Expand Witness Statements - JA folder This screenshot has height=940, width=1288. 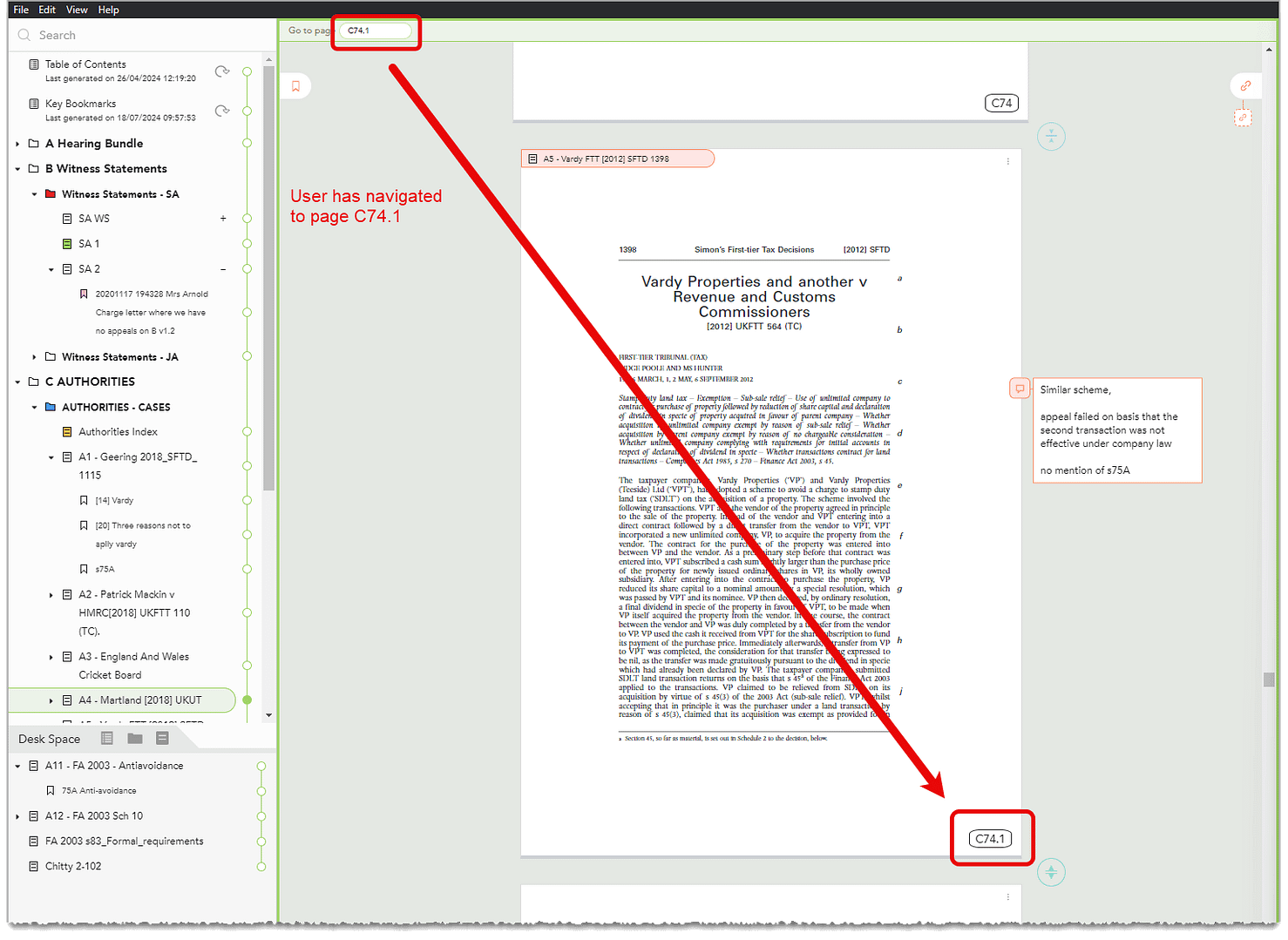34,357
